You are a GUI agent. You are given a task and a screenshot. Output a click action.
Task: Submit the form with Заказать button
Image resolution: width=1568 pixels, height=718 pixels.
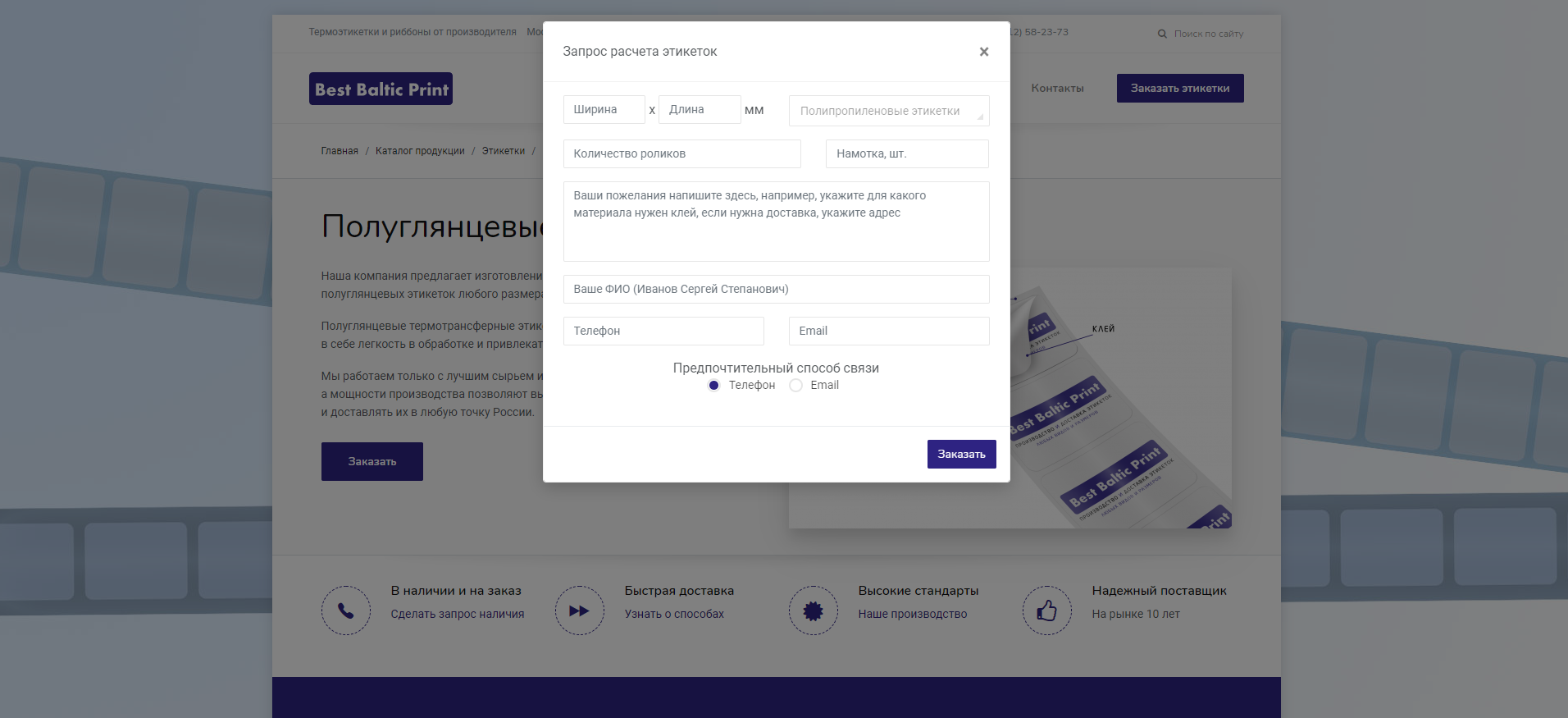click(x=961, y=454)
